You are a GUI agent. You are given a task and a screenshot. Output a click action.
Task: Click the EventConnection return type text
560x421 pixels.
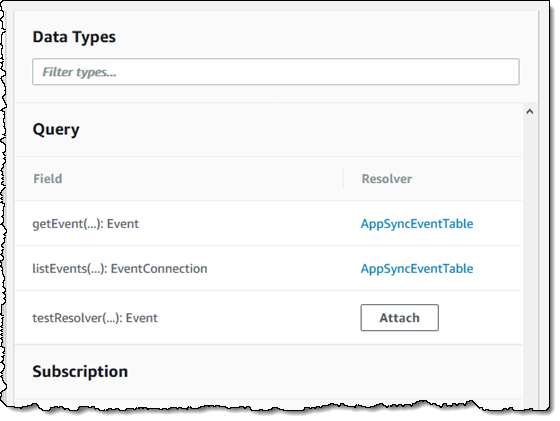point(159,269)
